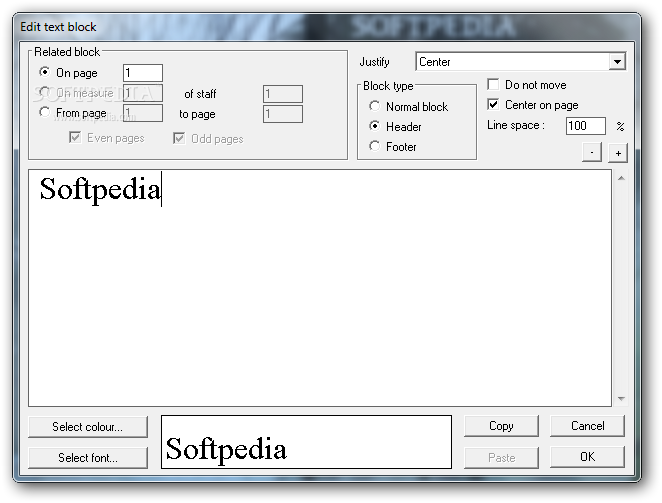The image size is (662, 503).
Task: Click inside the Softpedia text editing area
Action: click(x=320, y=288)
